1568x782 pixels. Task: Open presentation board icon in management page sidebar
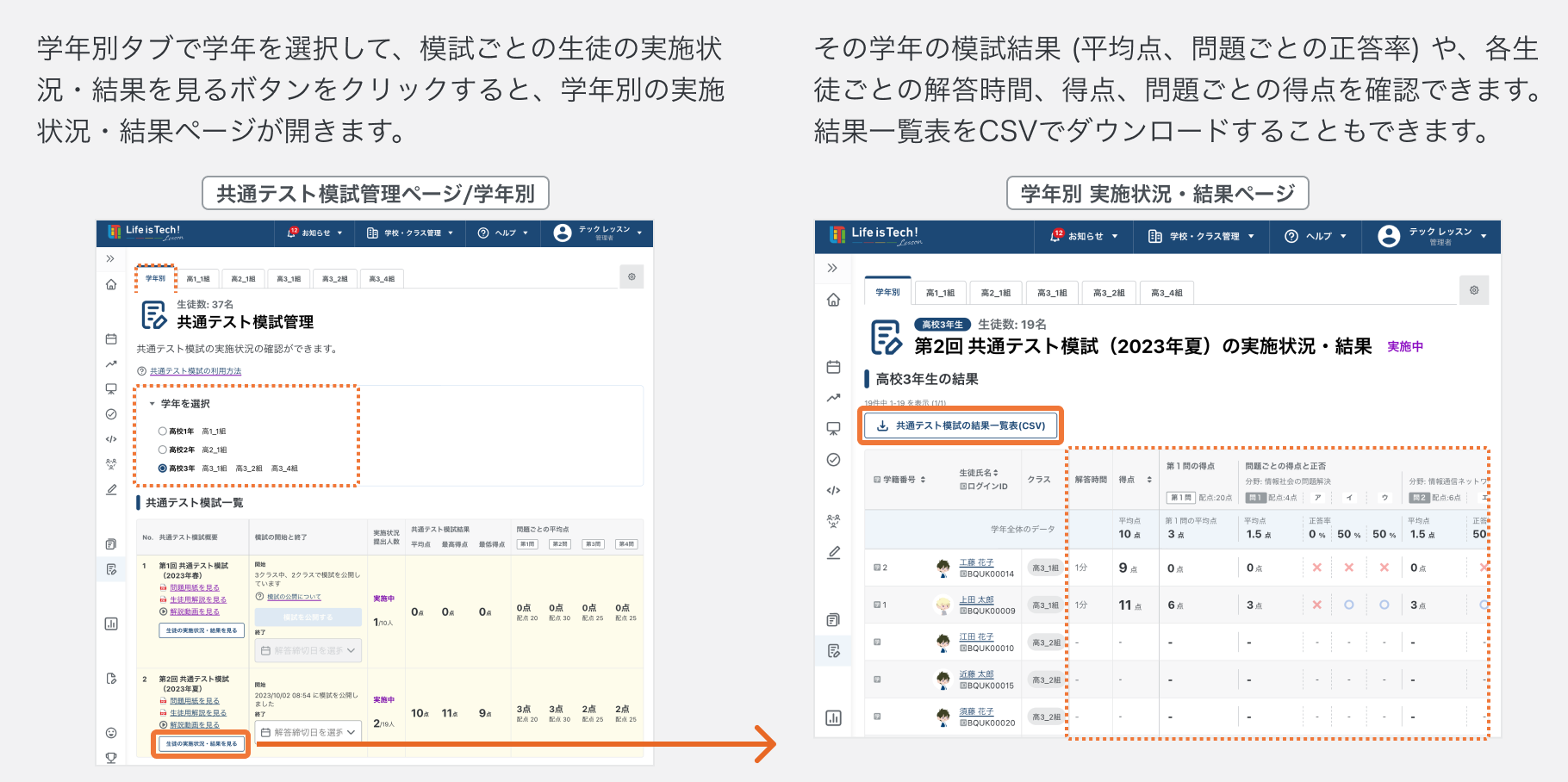[111, 388]
